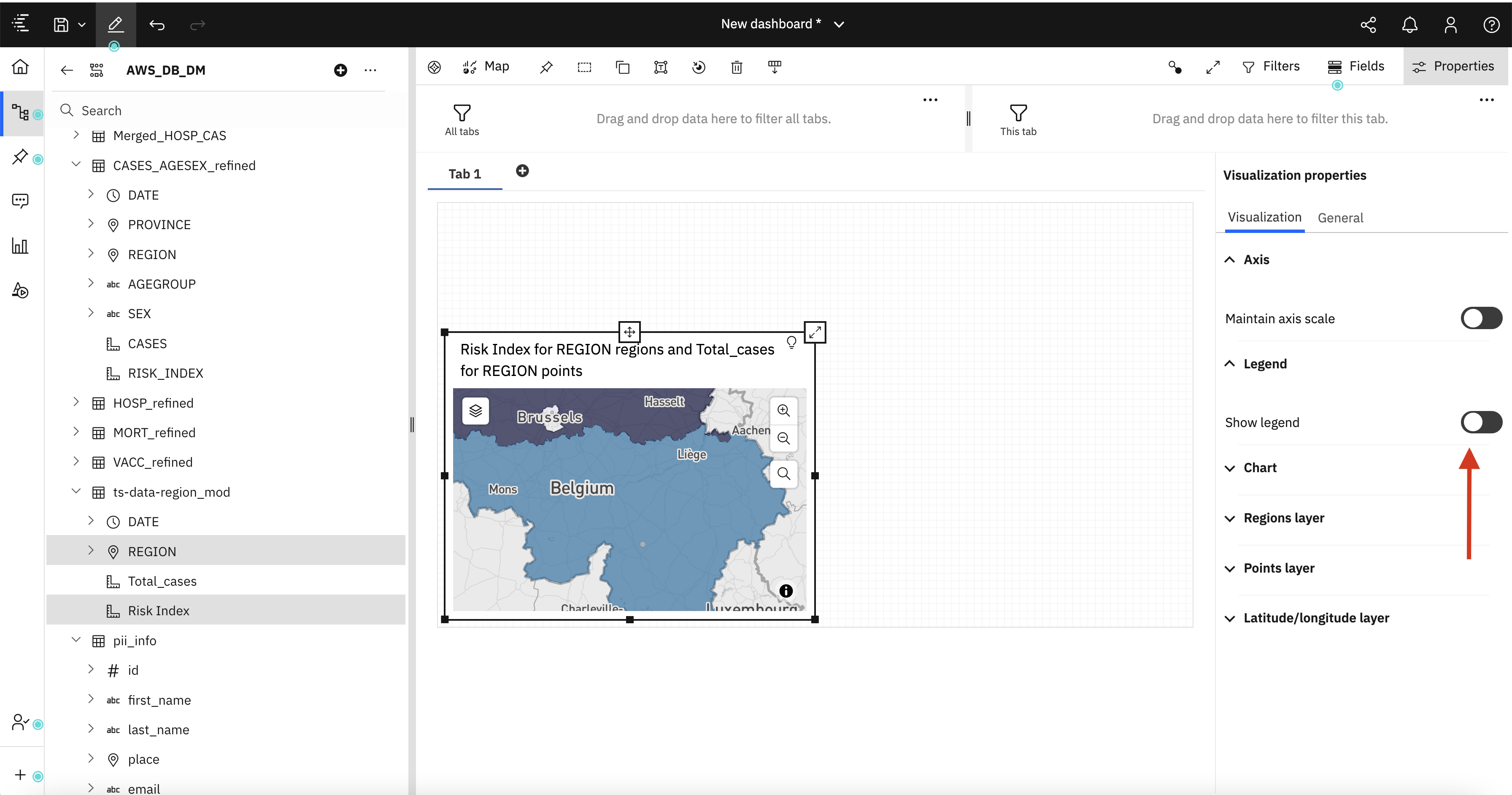The width and height of the screenshot is (1512, 795).
Task: Open This tab filter more options
Action: pyautogui.click(x=1486, y=100)
